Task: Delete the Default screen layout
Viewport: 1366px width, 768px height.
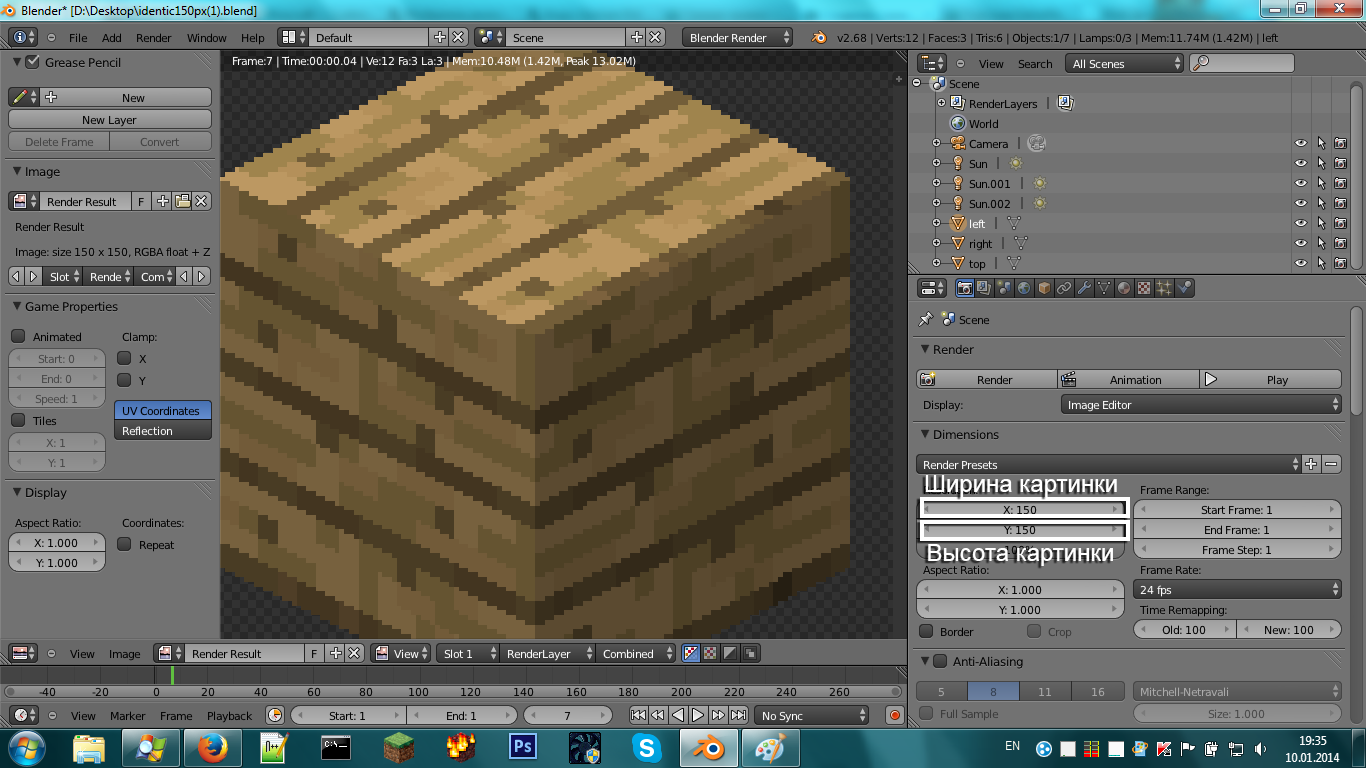Action: point(458,37)
